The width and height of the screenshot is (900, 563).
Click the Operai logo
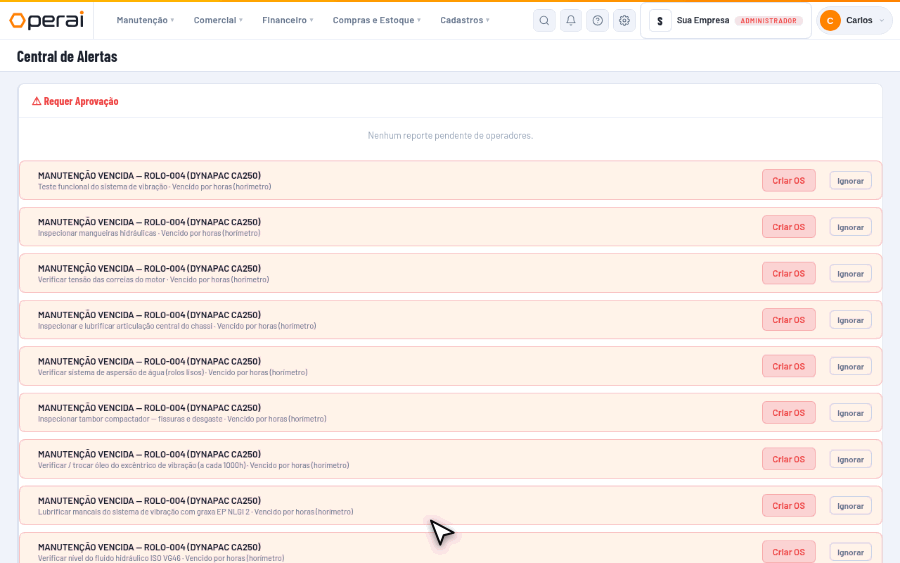tap(46, 20)
